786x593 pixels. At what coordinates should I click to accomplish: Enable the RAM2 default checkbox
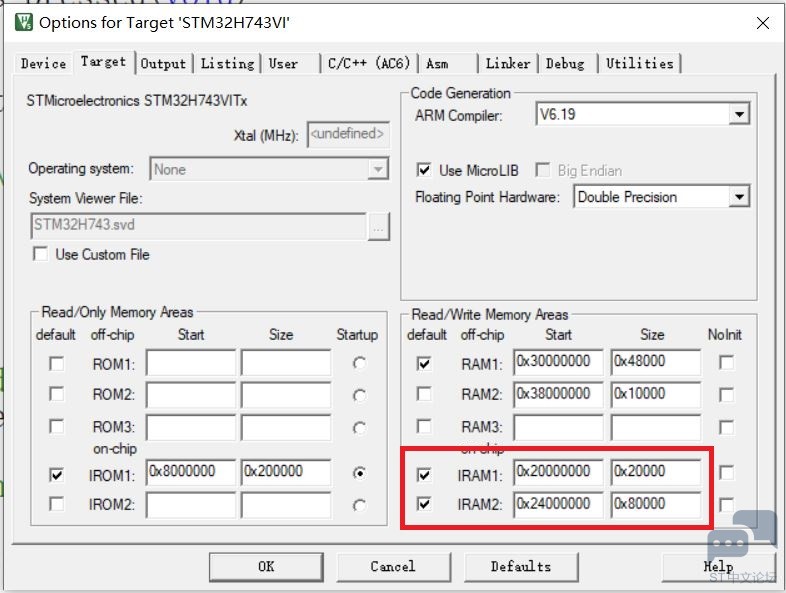point(424,394)
